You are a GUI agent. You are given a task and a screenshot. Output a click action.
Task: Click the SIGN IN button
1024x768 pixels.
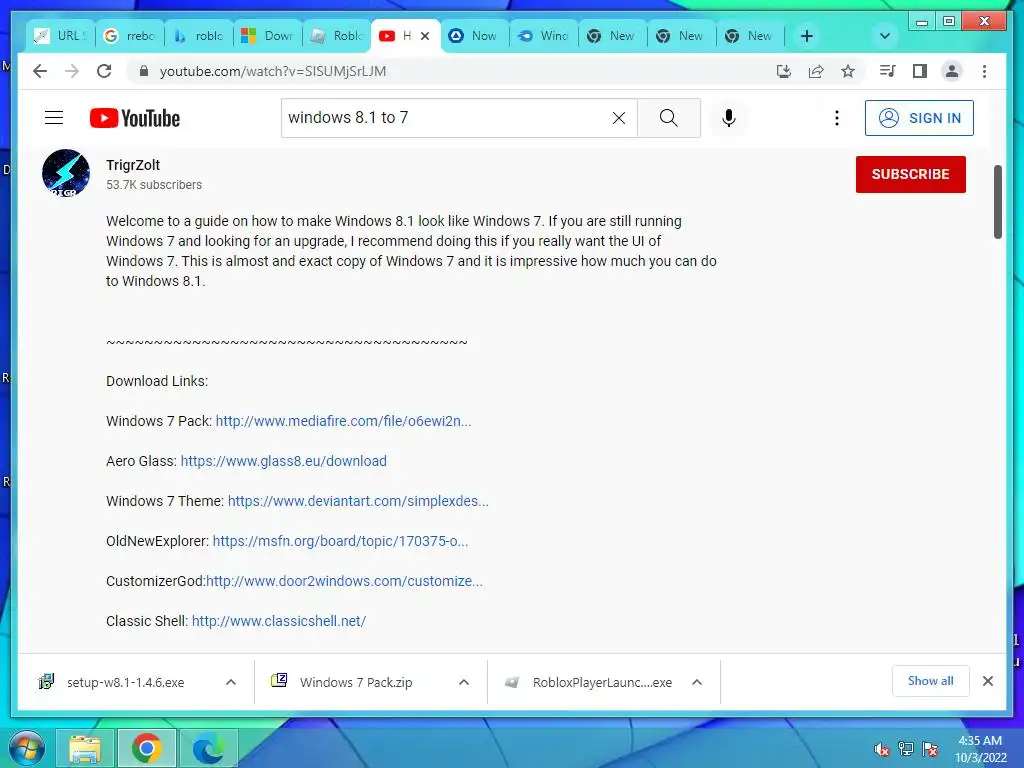(919, 118)
